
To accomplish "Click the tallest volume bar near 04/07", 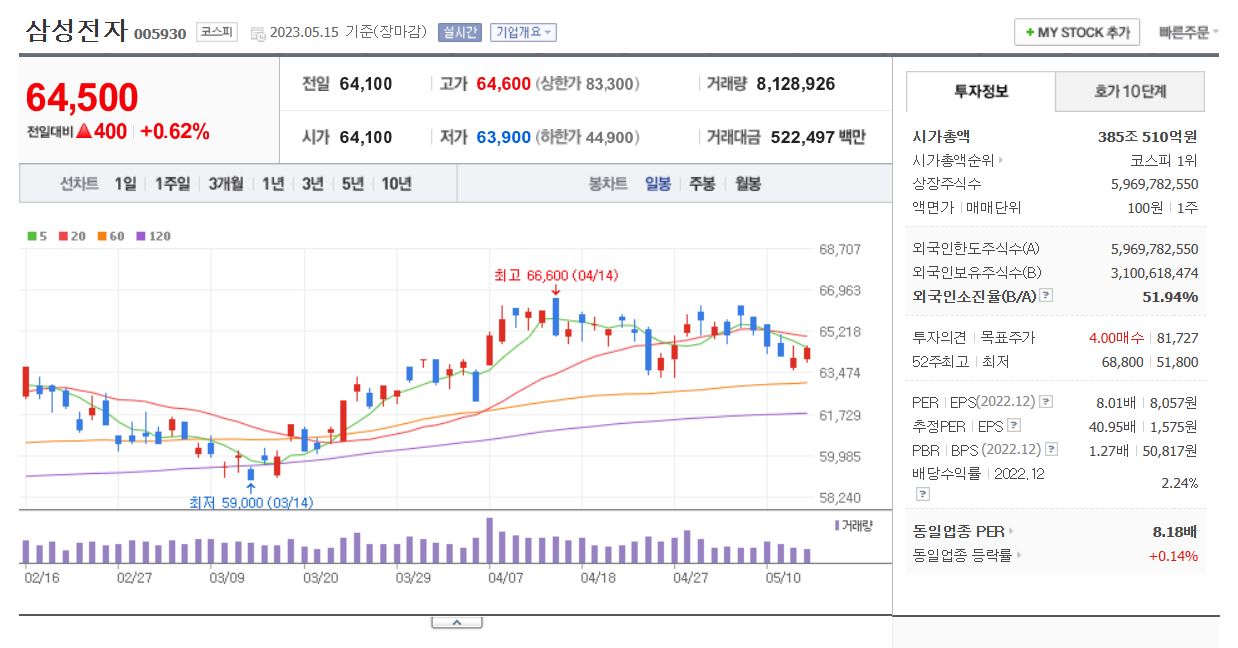I will click(x=490, y=540).
